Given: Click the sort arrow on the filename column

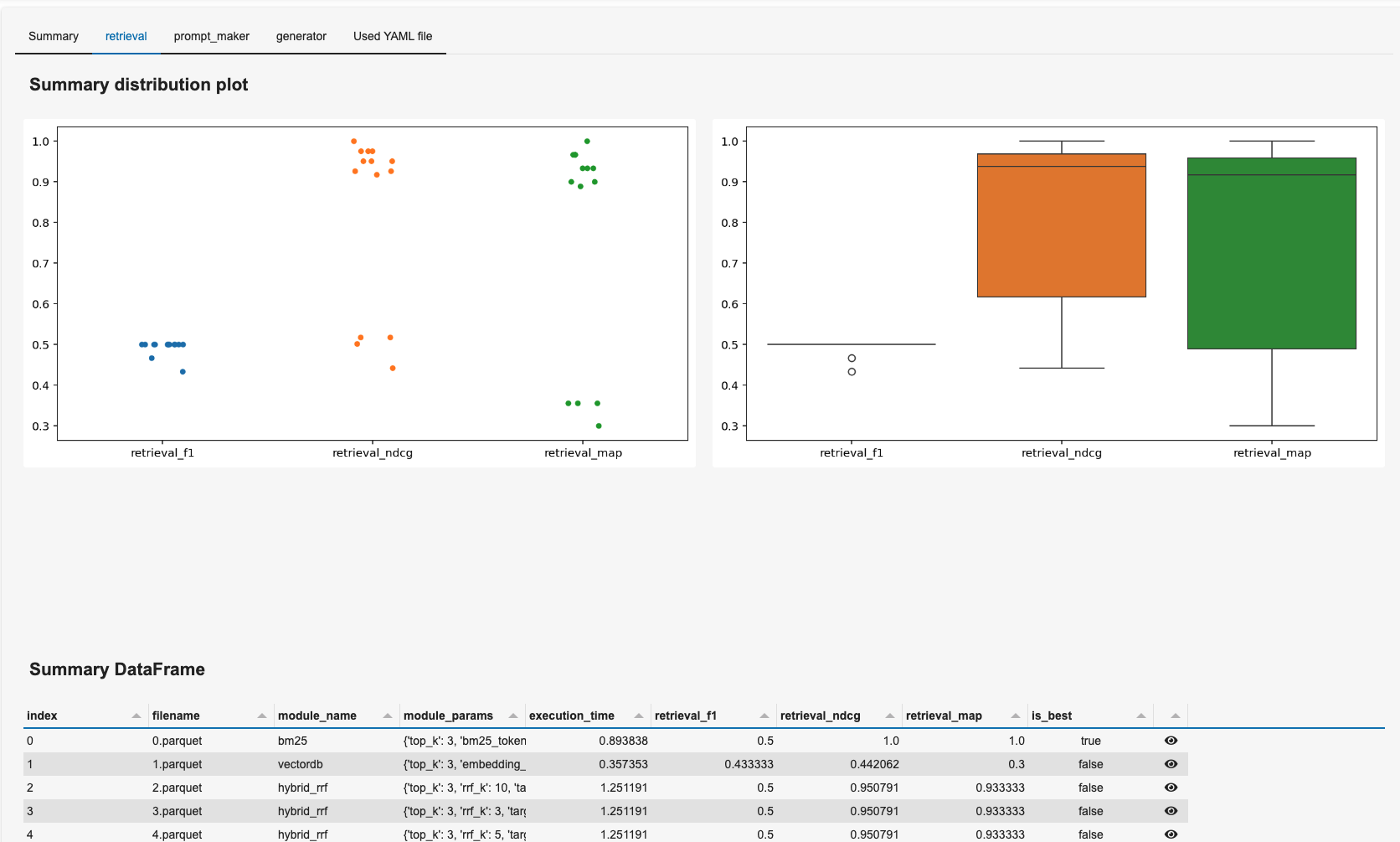Looking at the screenshot, I should [260, 715].
